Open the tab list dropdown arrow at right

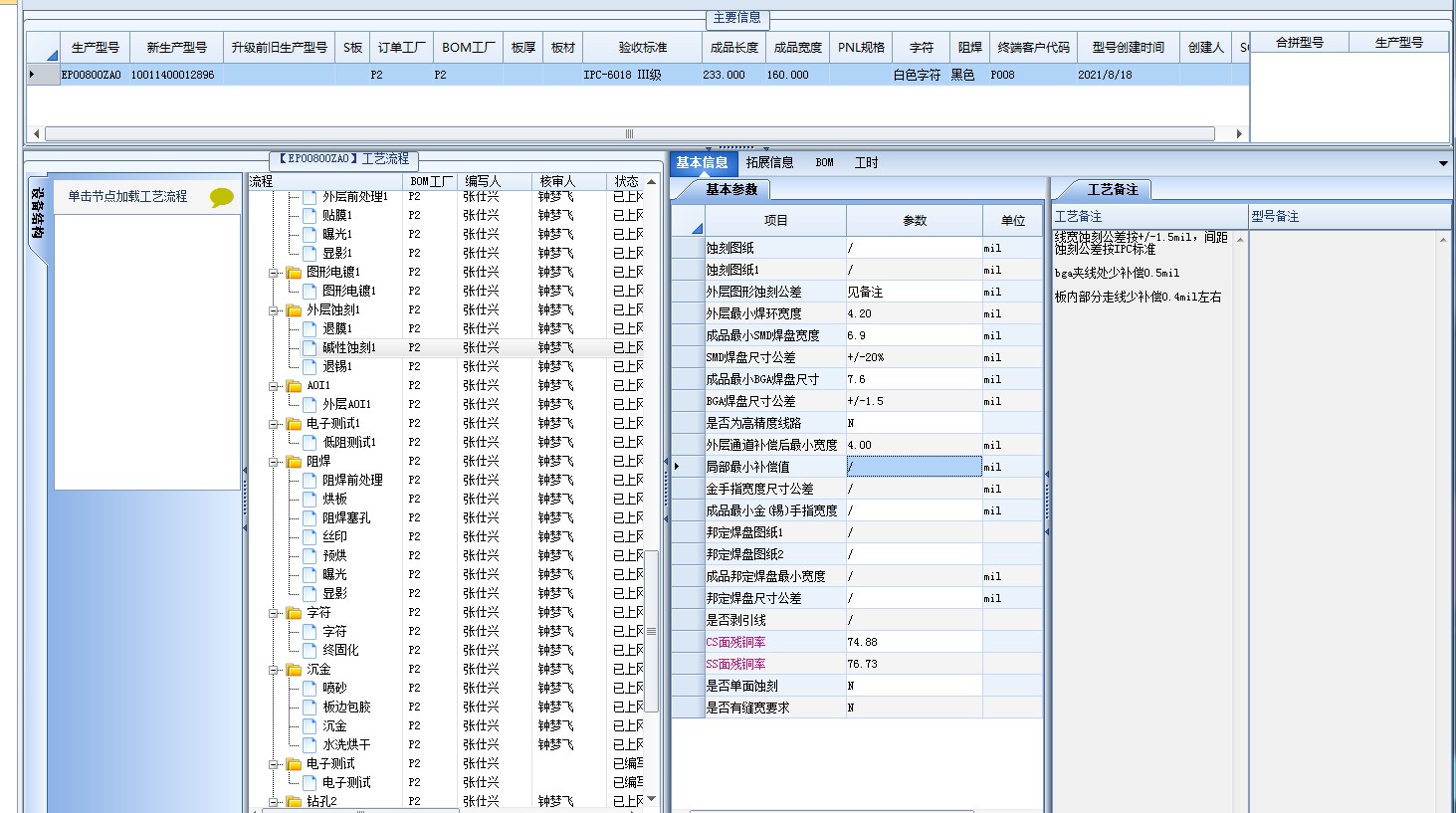[x=1443, y=163]
